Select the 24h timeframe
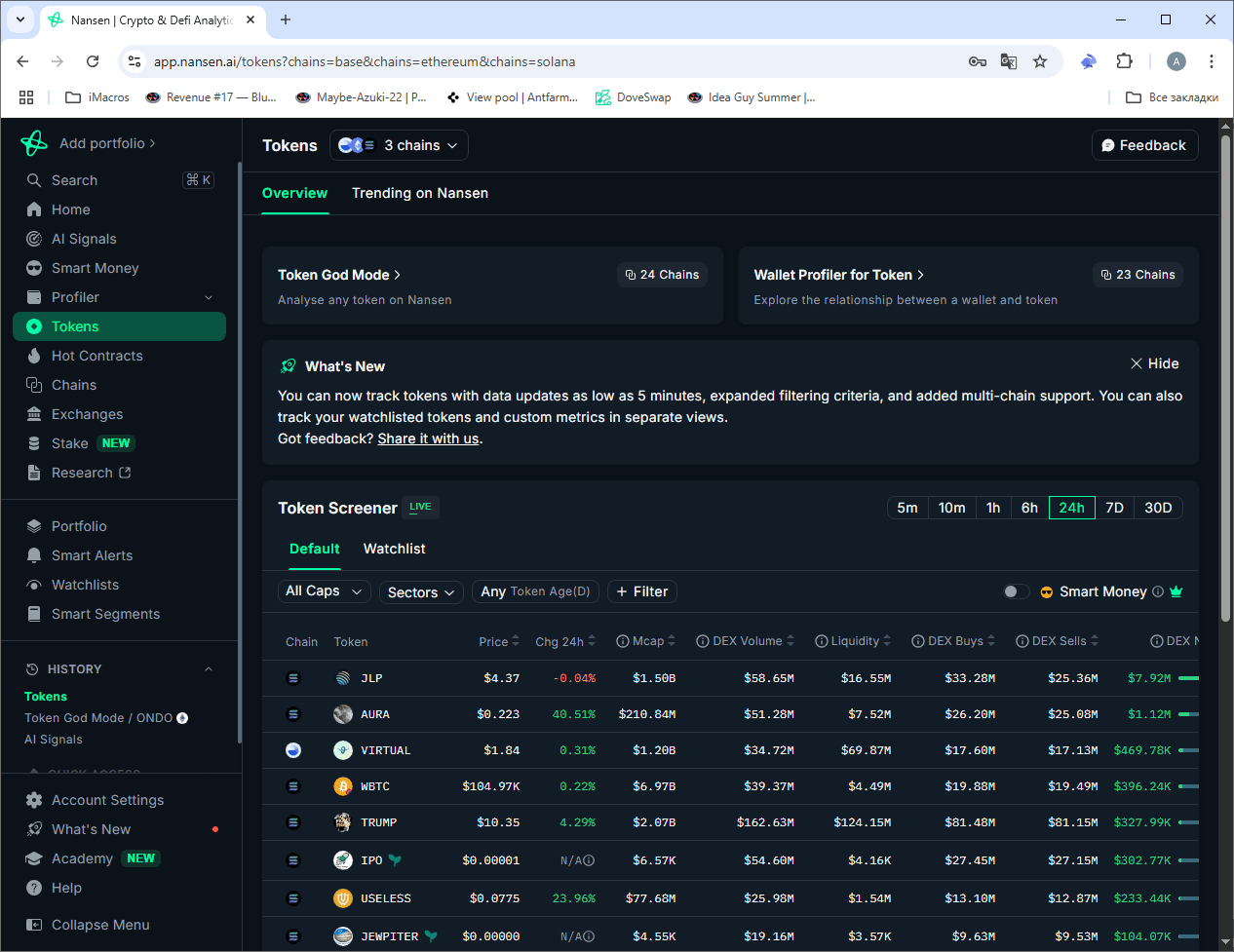Screen dimensions: 1234x952 [1072, 508]
